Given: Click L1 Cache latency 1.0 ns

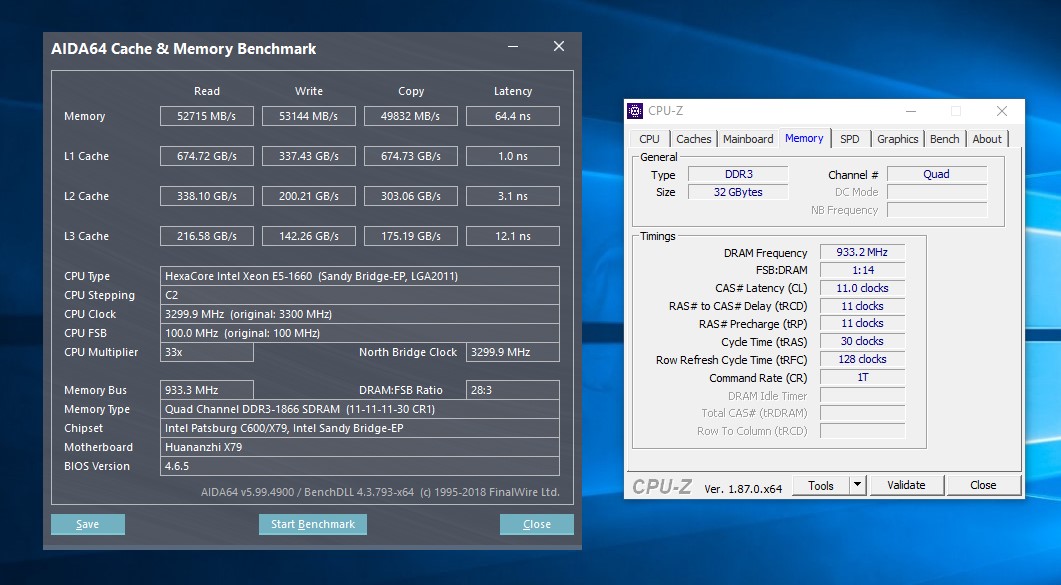Looking at the screenshot, I should 513,156.
